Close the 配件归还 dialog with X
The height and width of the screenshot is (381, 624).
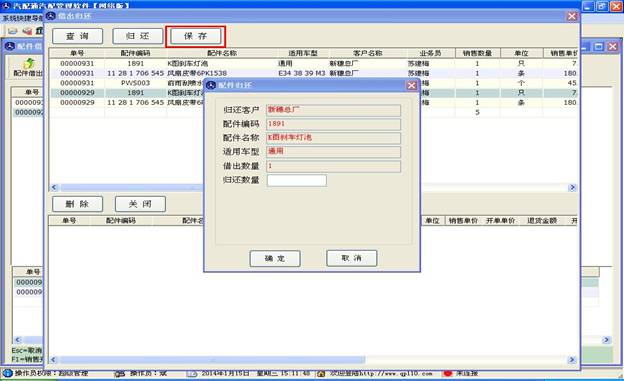[411, 85]
